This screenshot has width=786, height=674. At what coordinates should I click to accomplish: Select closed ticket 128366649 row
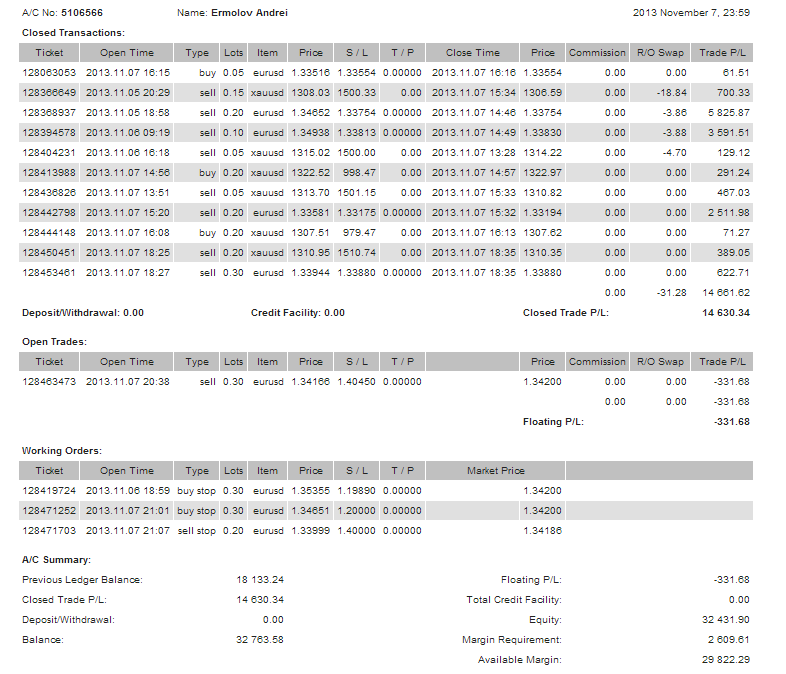48,93
